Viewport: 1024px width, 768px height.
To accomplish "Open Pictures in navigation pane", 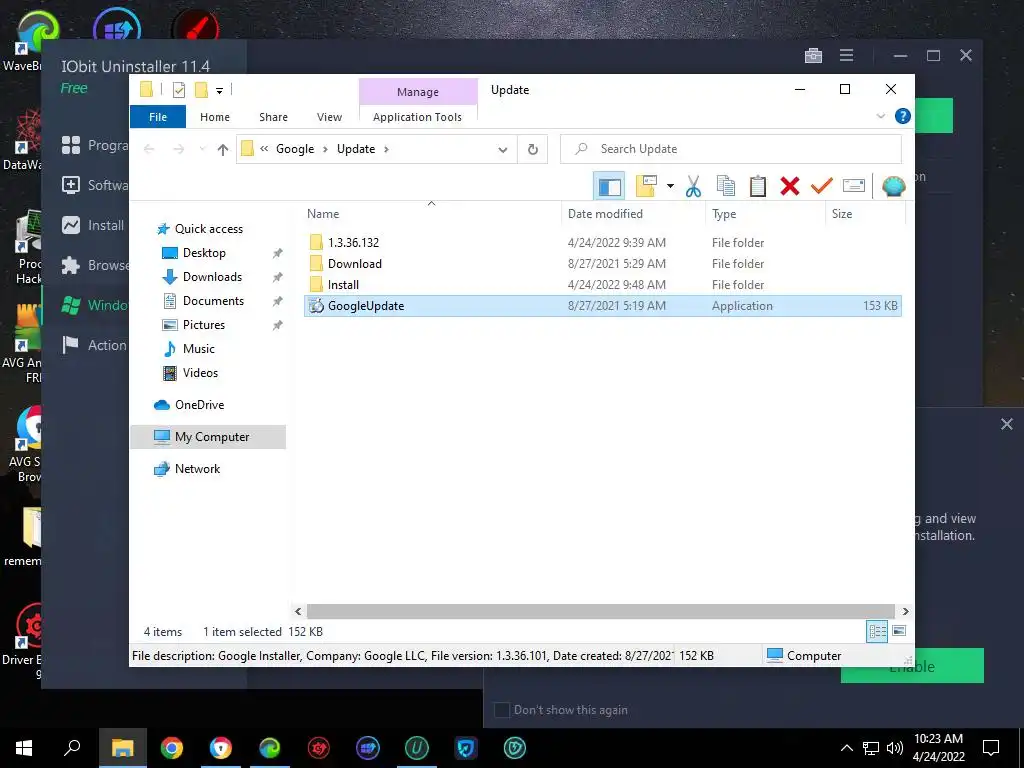I will 204,325.
